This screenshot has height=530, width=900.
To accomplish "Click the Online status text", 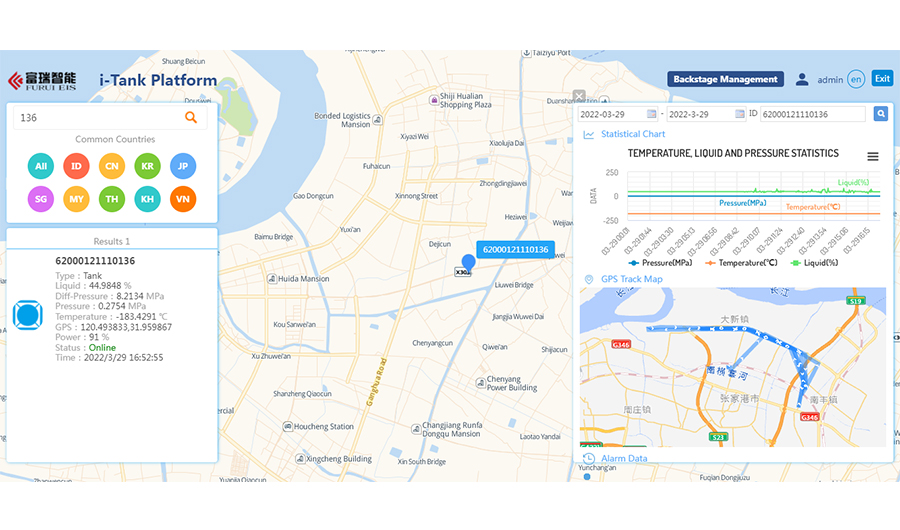I will click(102, 347).
